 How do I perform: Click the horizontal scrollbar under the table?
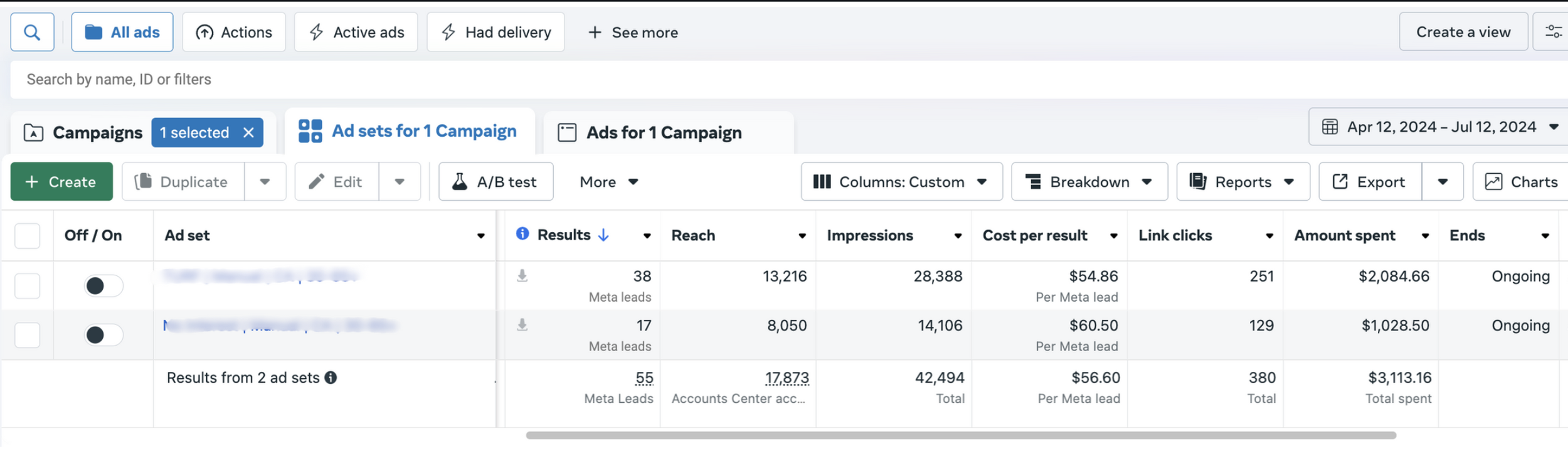(960, 435)
